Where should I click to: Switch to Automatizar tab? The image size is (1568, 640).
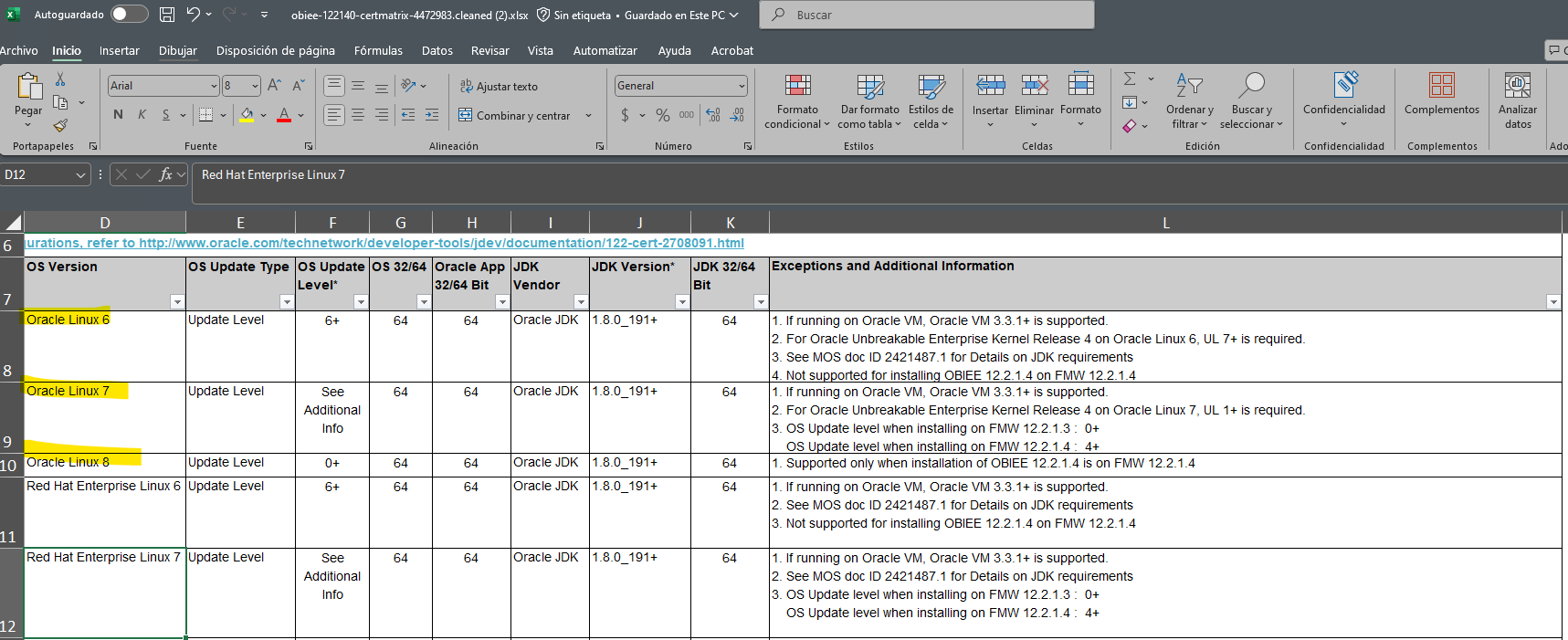coord(605,50)
